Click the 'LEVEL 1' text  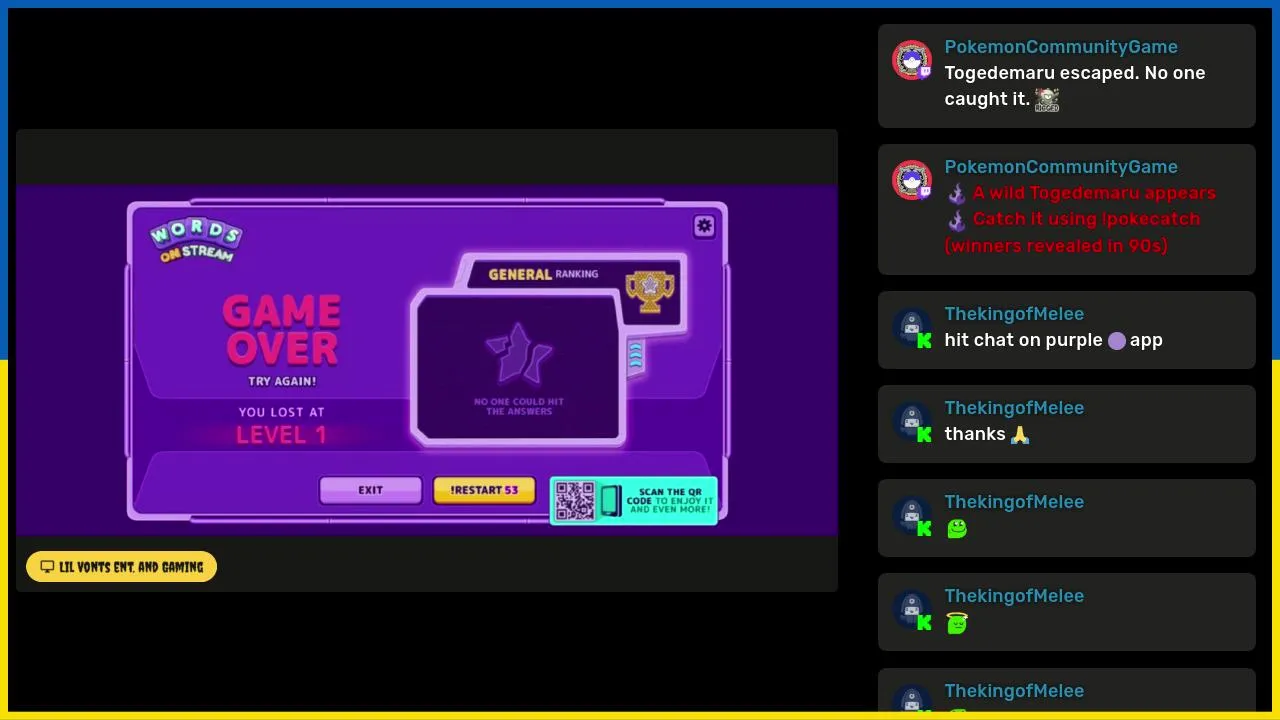coord(281,435)
